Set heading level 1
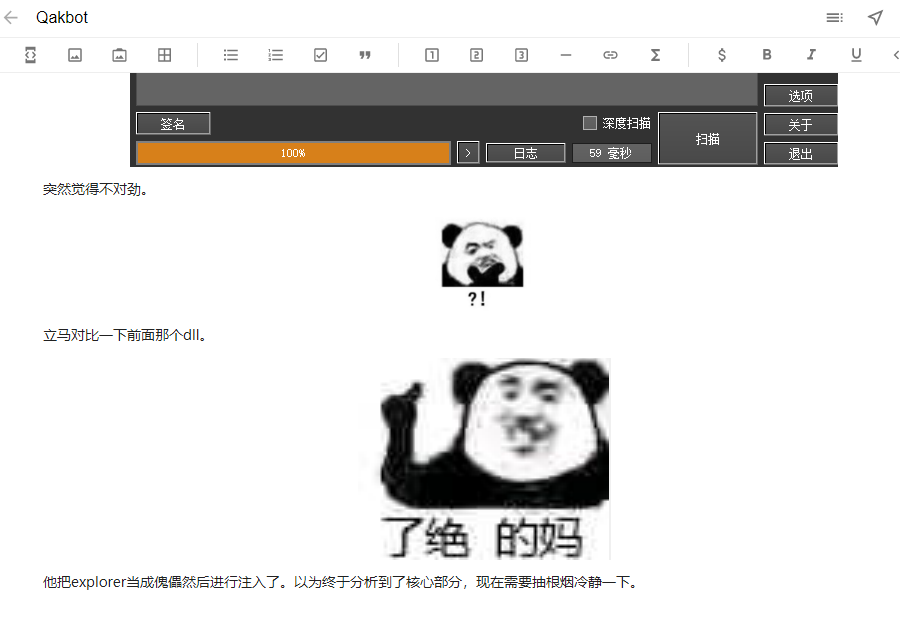The height and width of the screenshot is (625, 900). click(432, 55)
